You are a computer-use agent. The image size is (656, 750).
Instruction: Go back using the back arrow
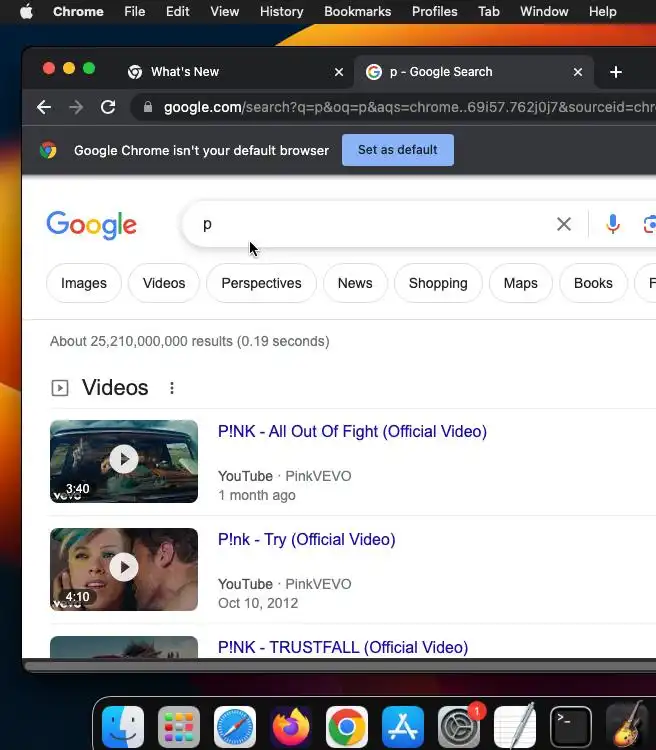point(44,107)
